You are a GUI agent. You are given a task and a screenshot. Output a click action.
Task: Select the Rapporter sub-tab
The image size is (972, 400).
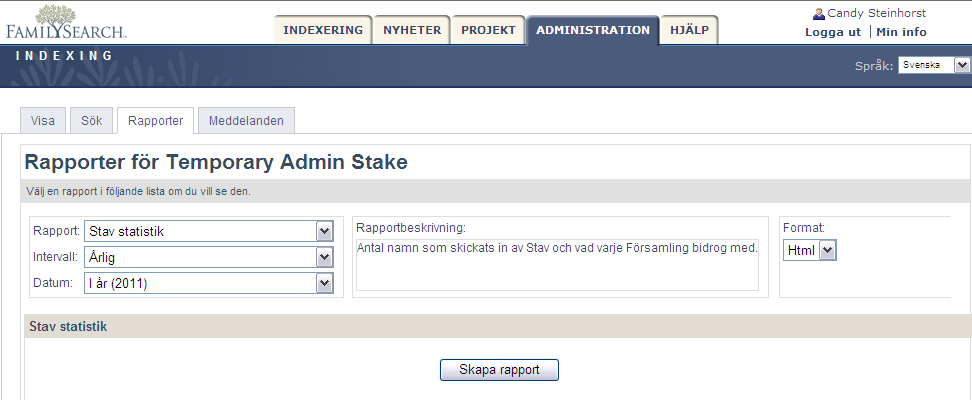coord(156,120)
